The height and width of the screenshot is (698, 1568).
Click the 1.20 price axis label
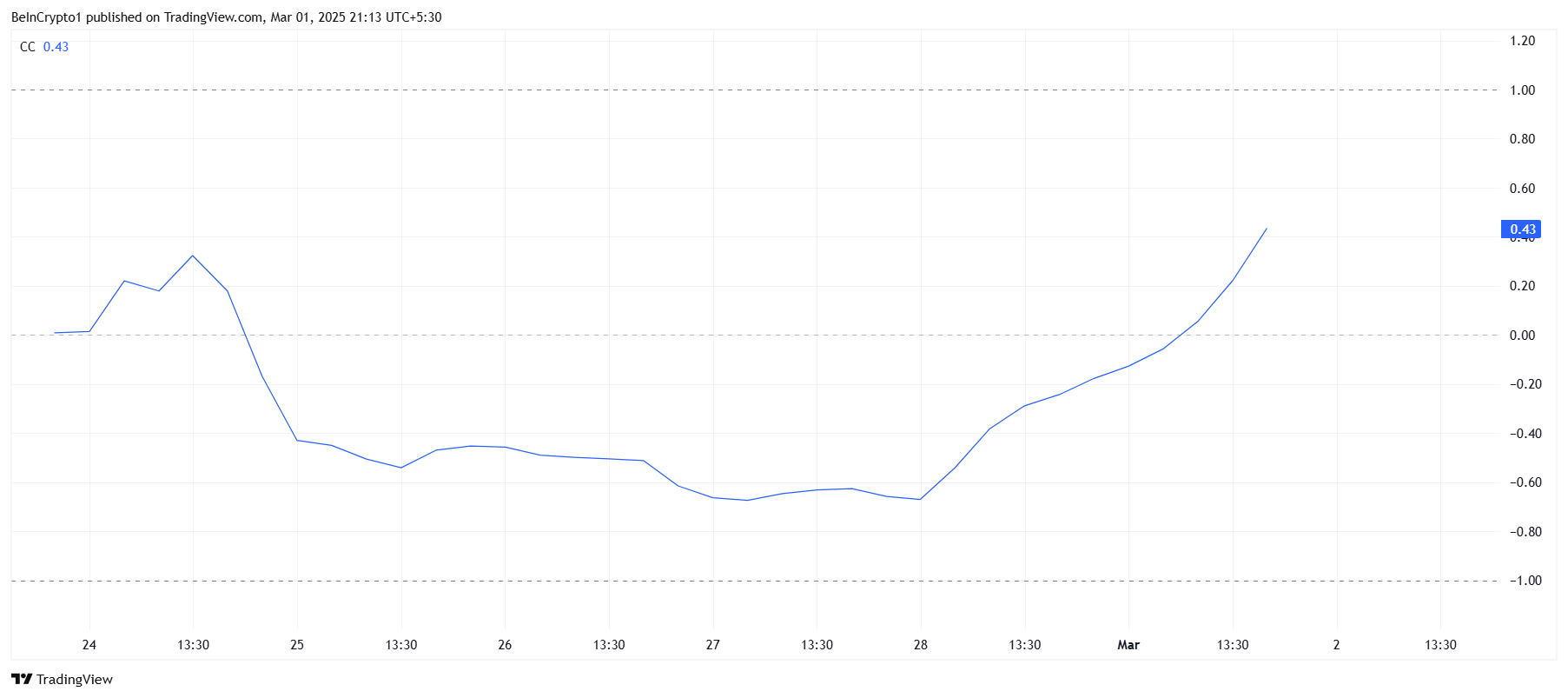point(1522,41)
